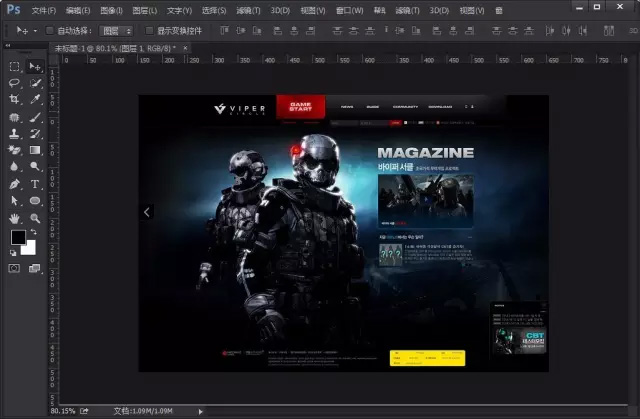Open the 编辑(E) menu
The image size is (640, 419).
point(78,11)
